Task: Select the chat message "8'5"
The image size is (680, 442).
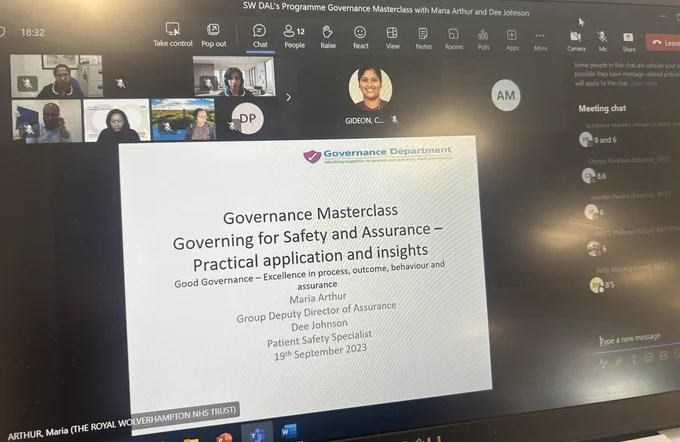Action: [x=609, y=285]
